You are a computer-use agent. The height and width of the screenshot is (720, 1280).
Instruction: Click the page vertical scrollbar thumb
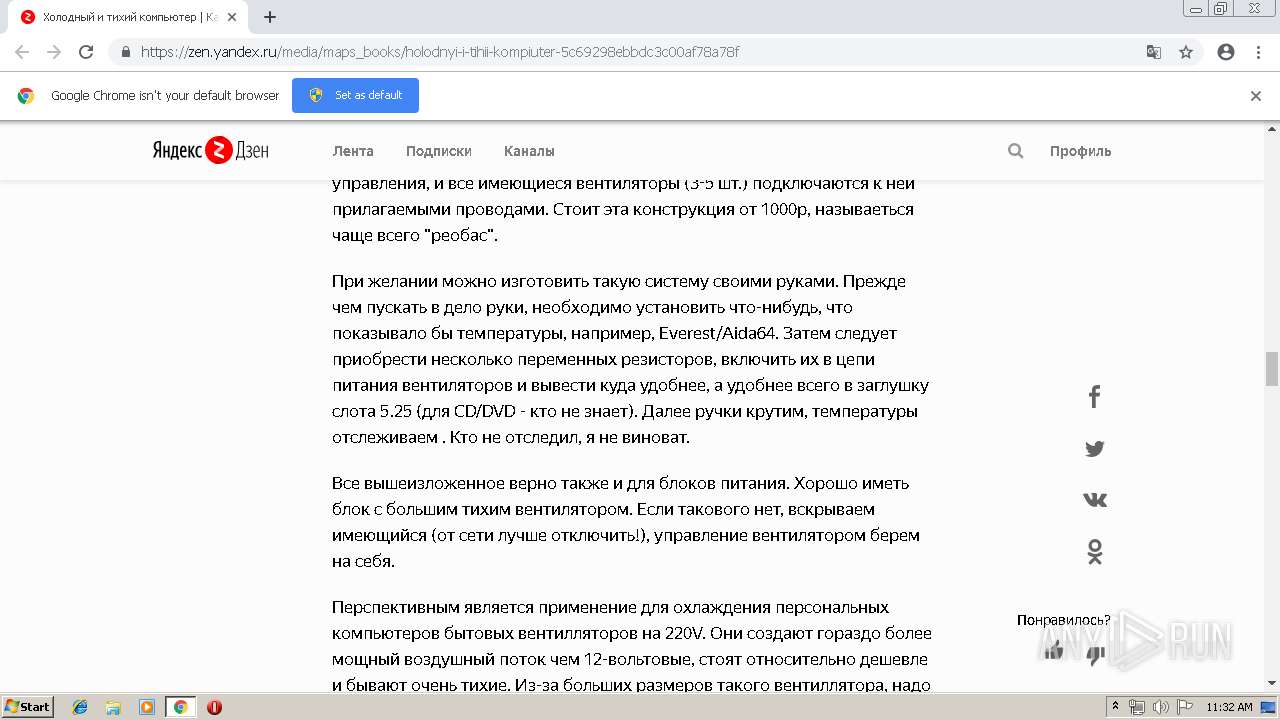coord(1272,369)
